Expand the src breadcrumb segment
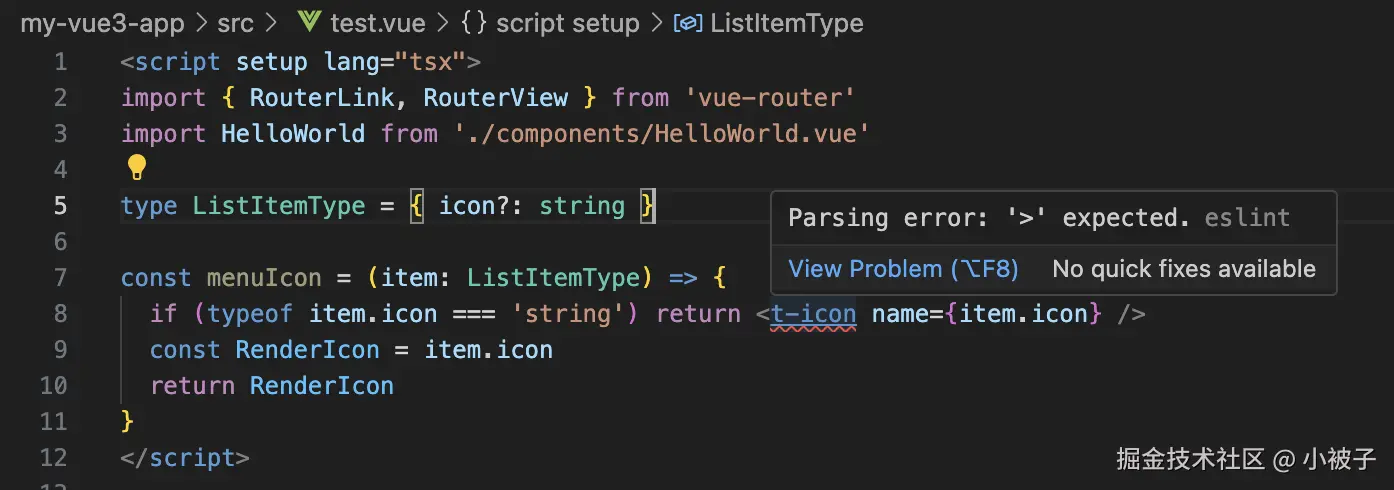The image size is (1394, 490). (236, 23)
